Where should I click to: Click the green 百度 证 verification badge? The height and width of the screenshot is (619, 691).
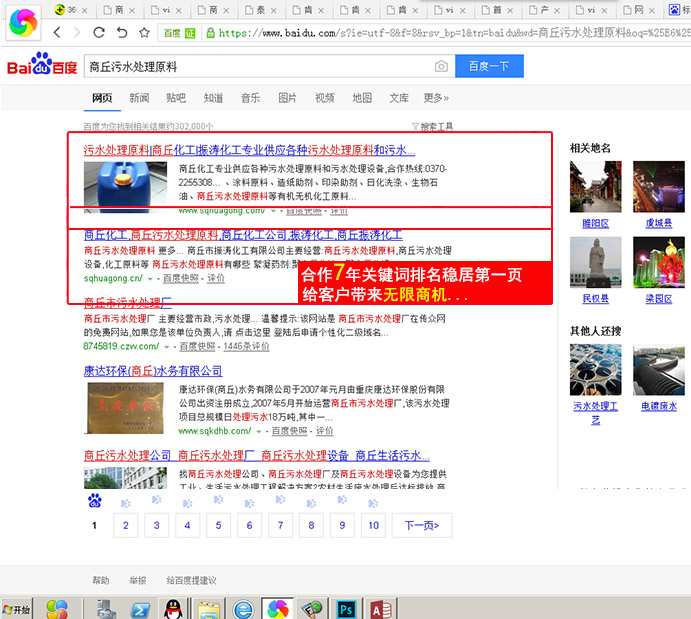(x=179, y=33)
